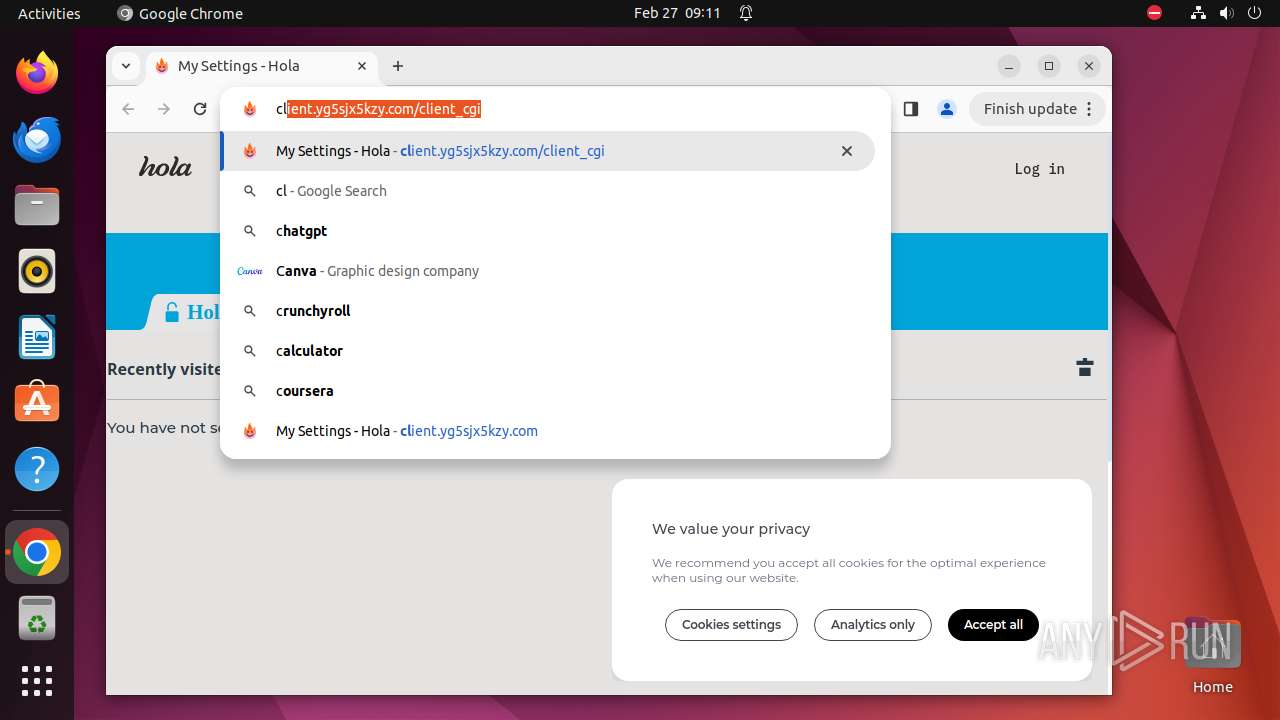Click the fire favicon in address bar
The height and width of the screenshot is (720, 1280).
(x=250, y=109)
